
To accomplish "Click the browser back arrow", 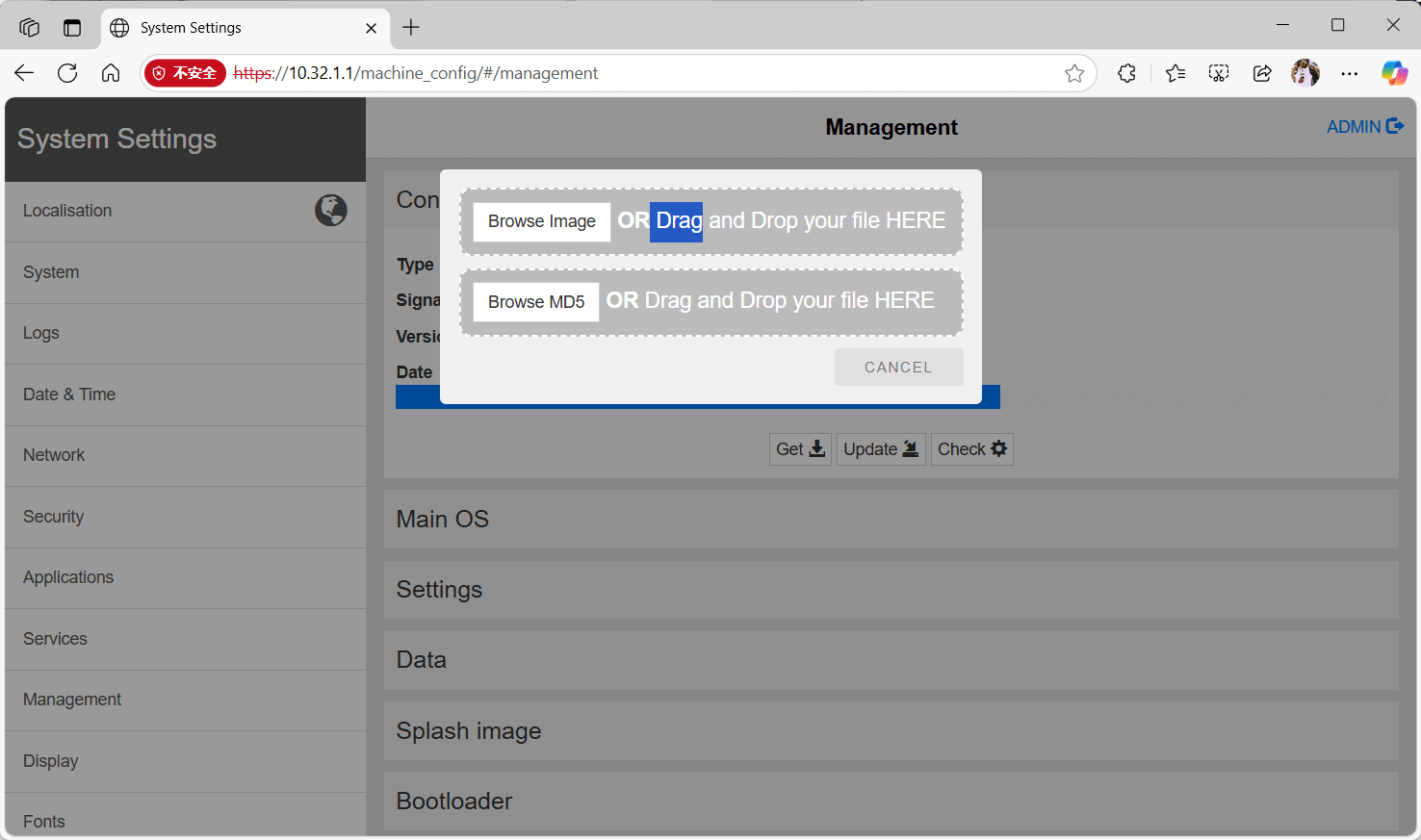I will [x=24, y=73].
